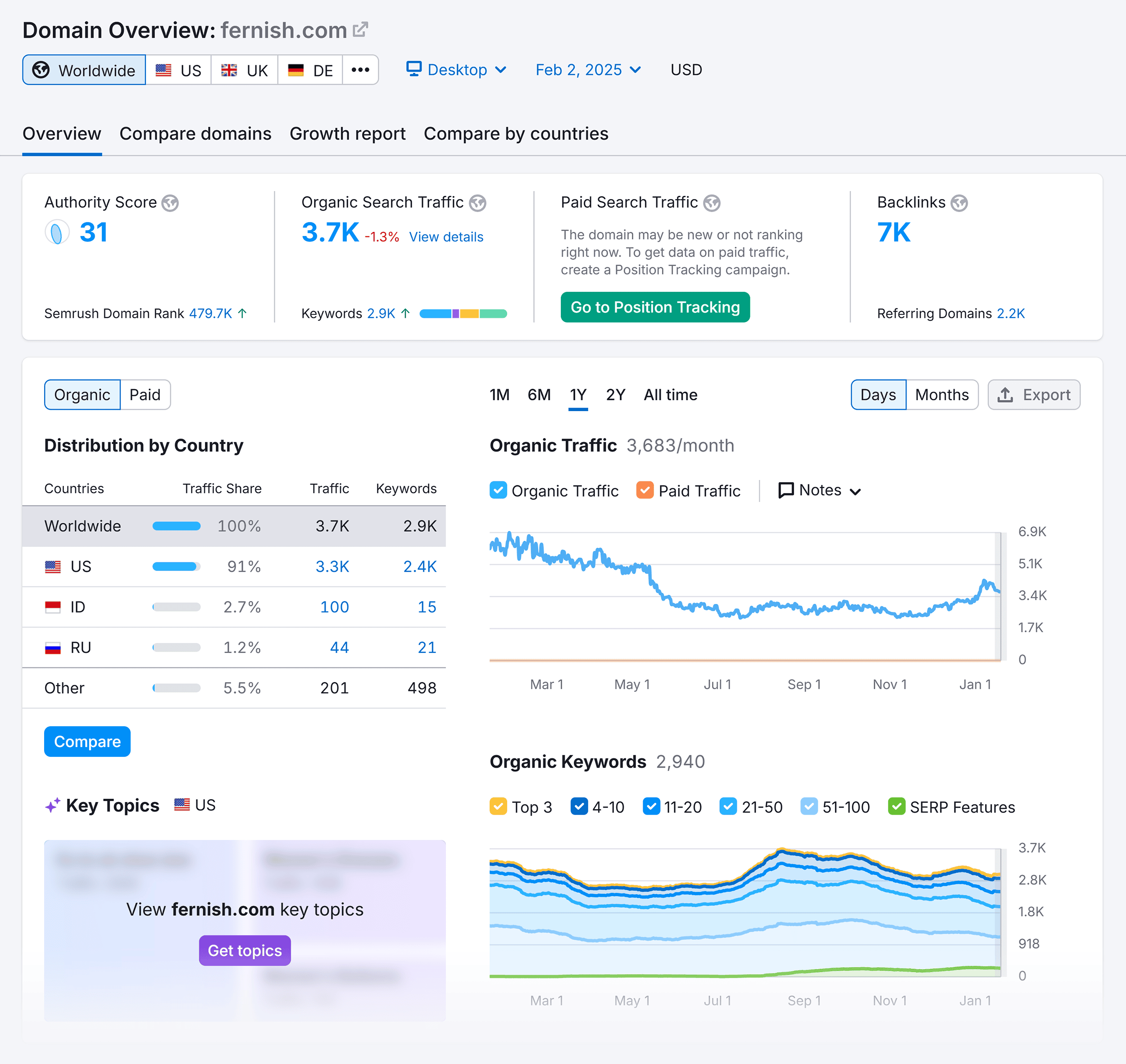Click globe icon next to Backlinks
Image resolution: width=1126 pixels, height=1064 pixels.
[959, 203]
